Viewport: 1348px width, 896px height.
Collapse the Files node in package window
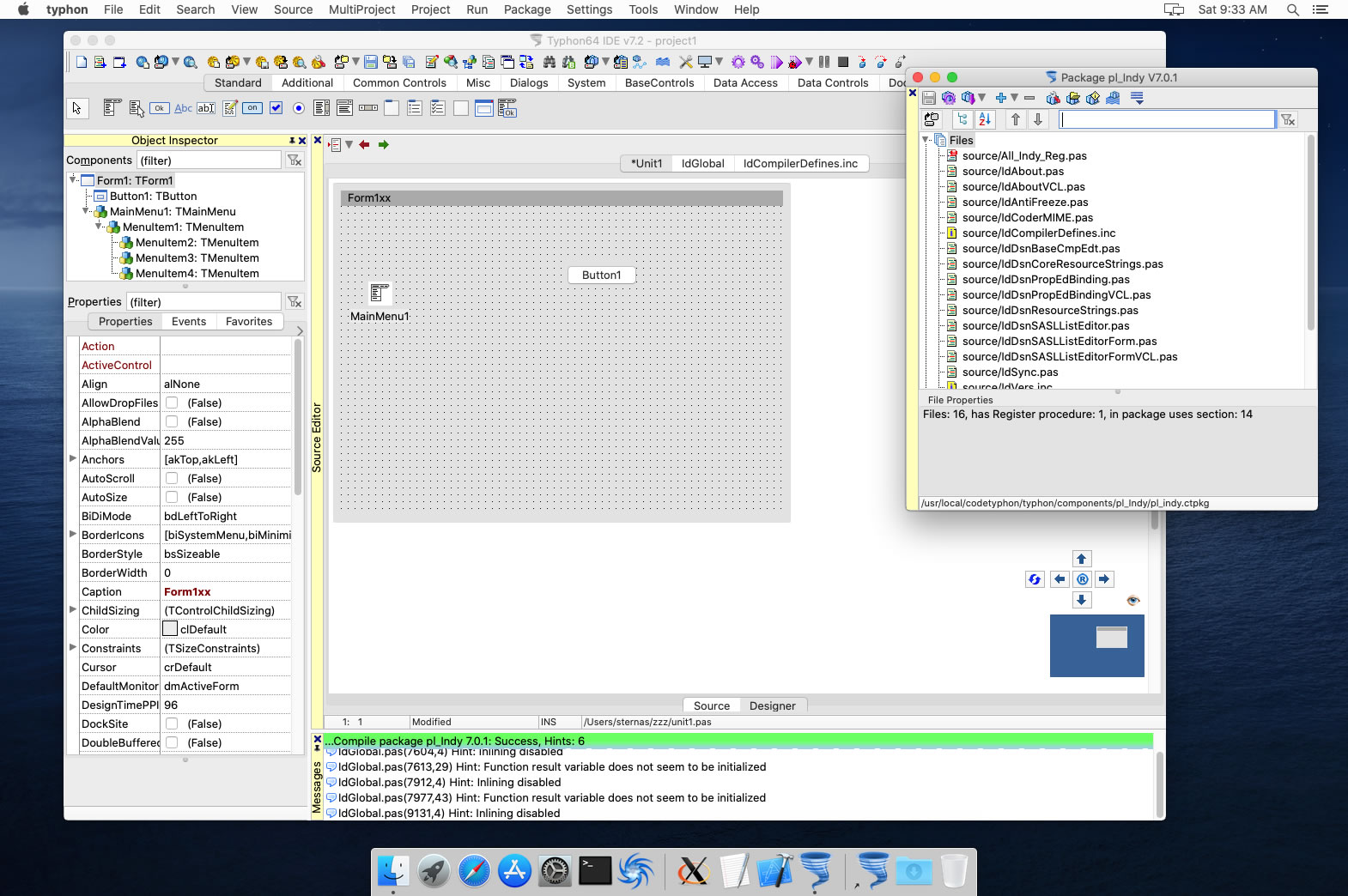click(926, 139)
